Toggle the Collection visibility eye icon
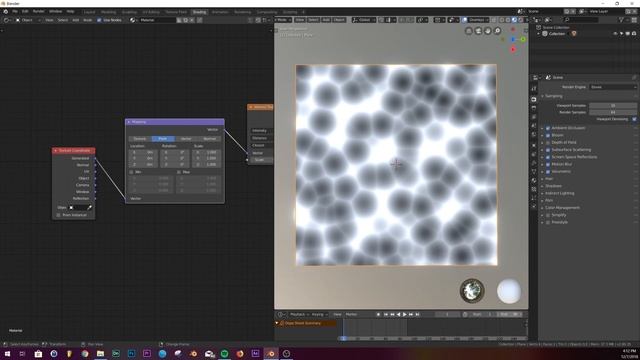The height and width of the screenshot is (360, 640). click(615, 33)
